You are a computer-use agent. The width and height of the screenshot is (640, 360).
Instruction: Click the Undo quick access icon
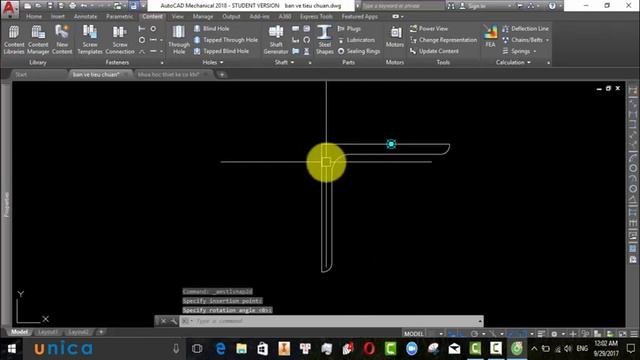pos(84,6)
